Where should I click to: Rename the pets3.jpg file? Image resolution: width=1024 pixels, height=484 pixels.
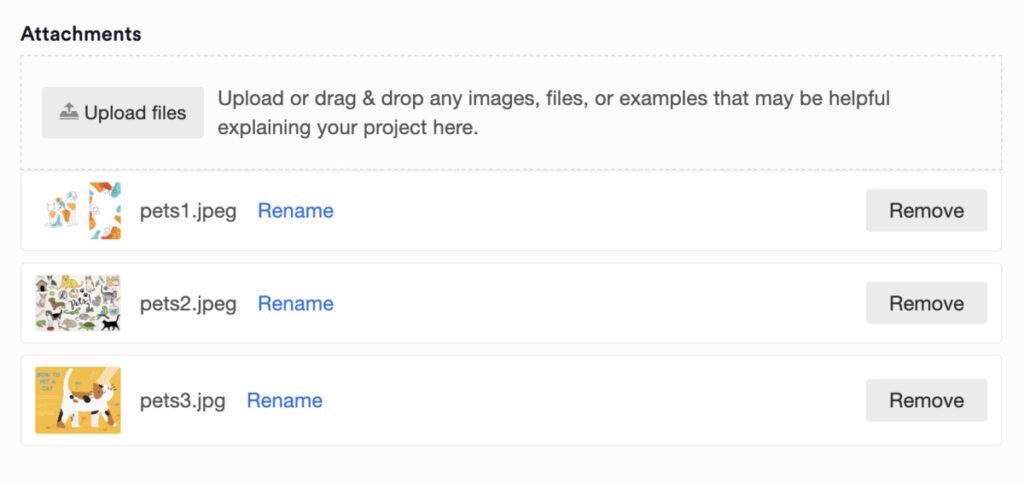point(284,401)
